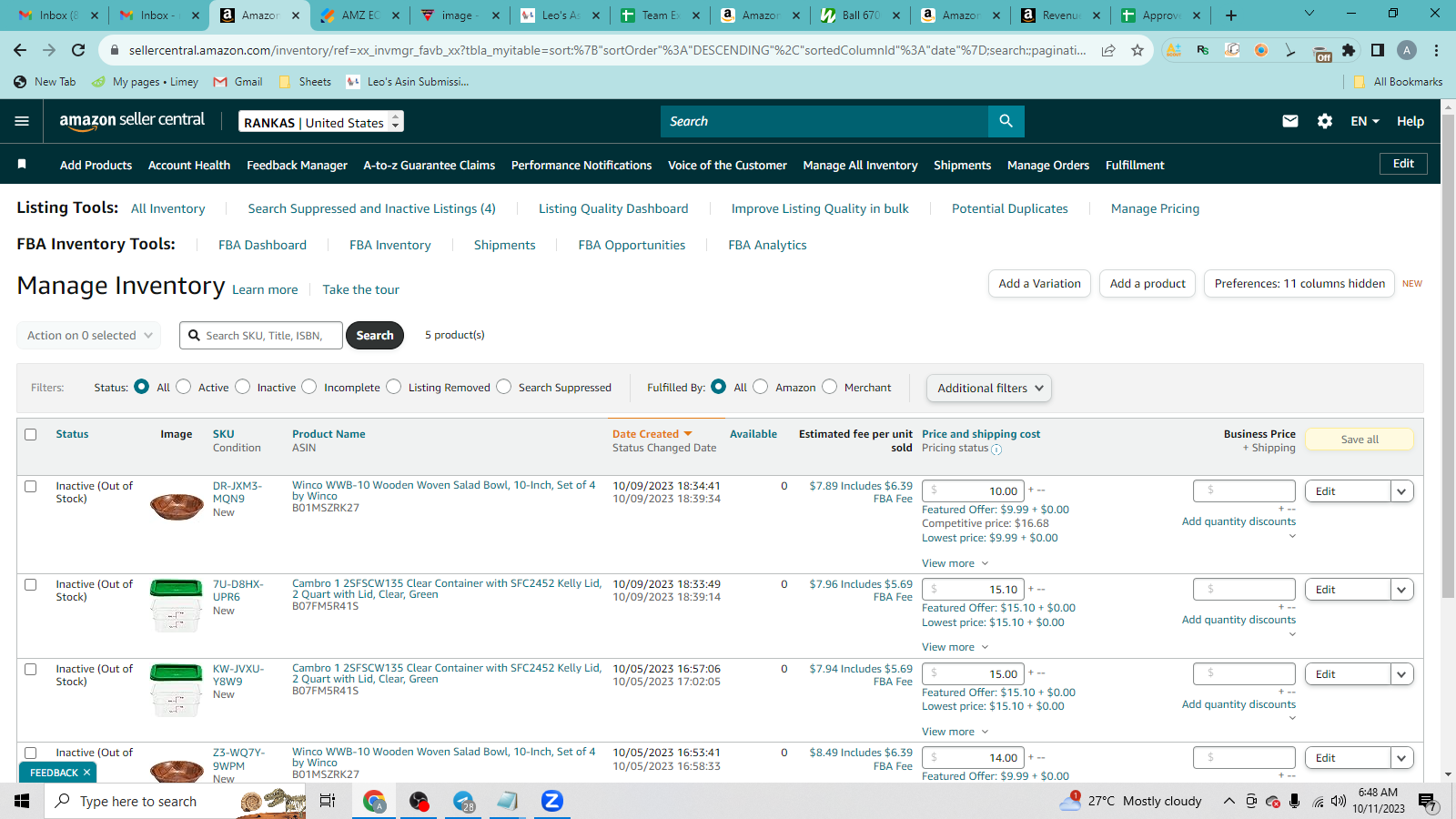Go to Listing Quality Dashboard
1456x819 pixels.
[x=613, y=208]
